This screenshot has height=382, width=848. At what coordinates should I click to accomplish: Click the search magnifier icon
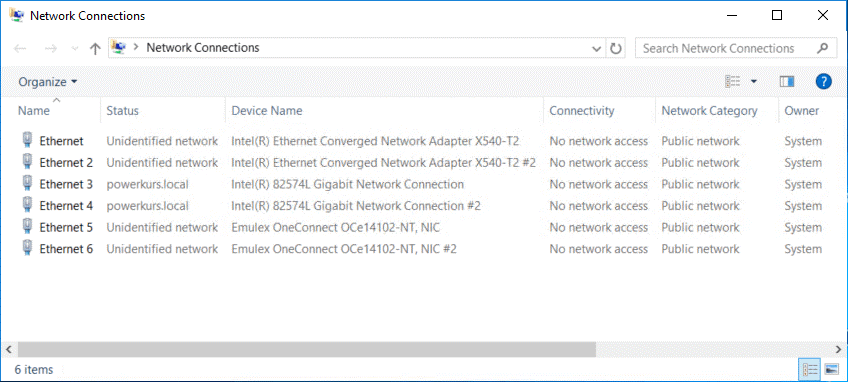point(822,48)
